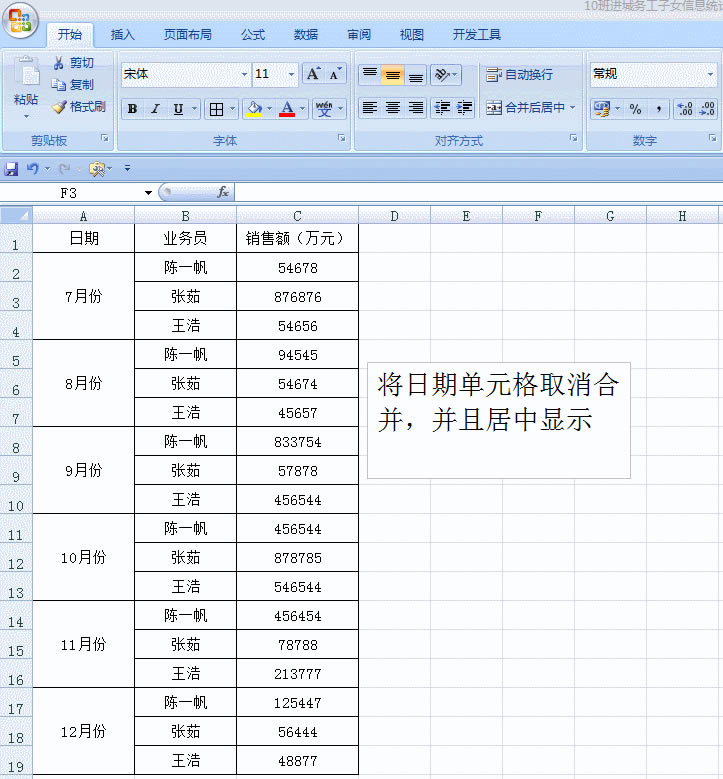723x779 pixels.
Task: Switch to the 开始 tab
Action: tap(70, 35)
